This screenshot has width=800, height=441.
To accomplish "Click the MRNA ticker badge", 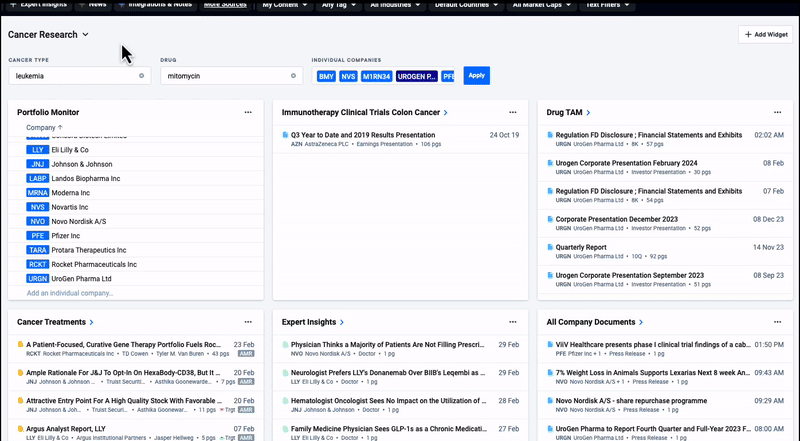I will 37,193.
